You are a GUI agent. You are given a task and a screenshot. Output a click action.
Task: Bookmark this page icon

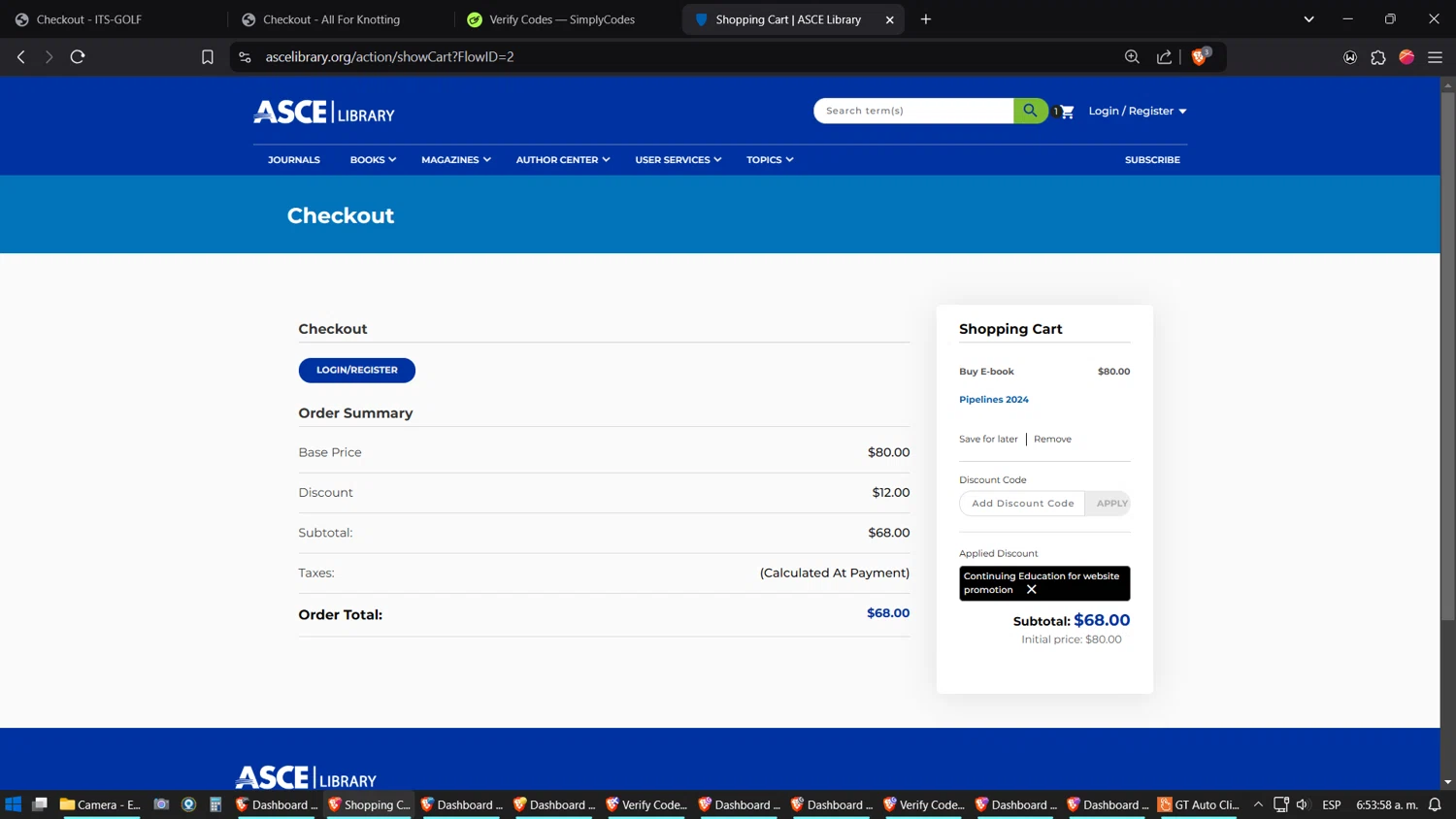click(x=207, y=57)
